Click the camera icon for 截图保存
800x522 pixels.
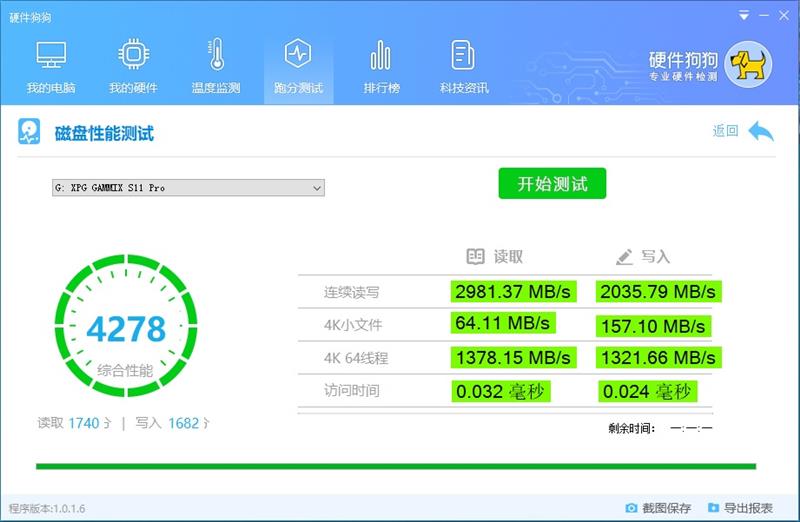631,508
